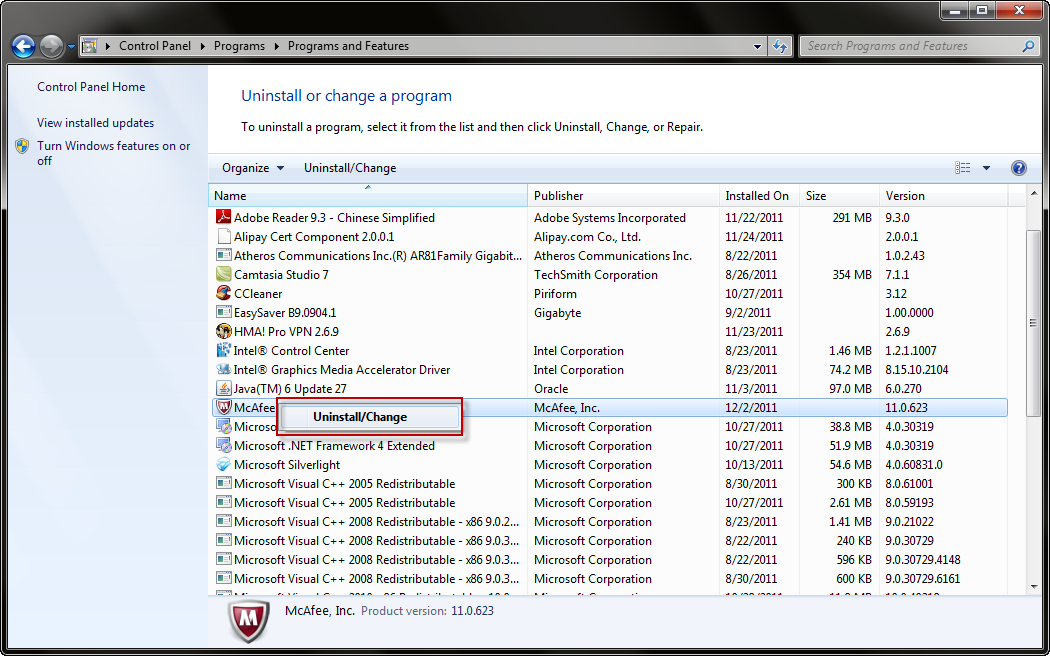Click the Java(TM) 6 Update 27 icon
This screenshot has width=1050, height=656.
point(224,388)
